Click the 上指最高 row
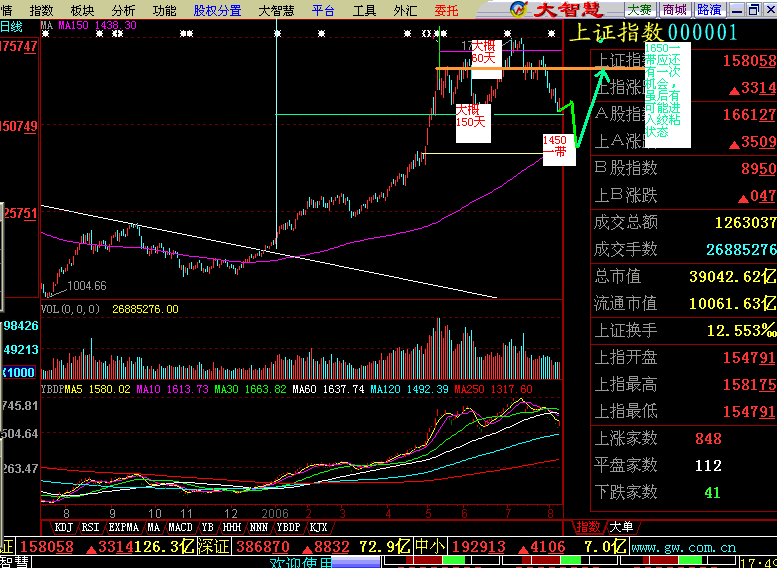Screen dimensions: 777x568 (684, 384)
